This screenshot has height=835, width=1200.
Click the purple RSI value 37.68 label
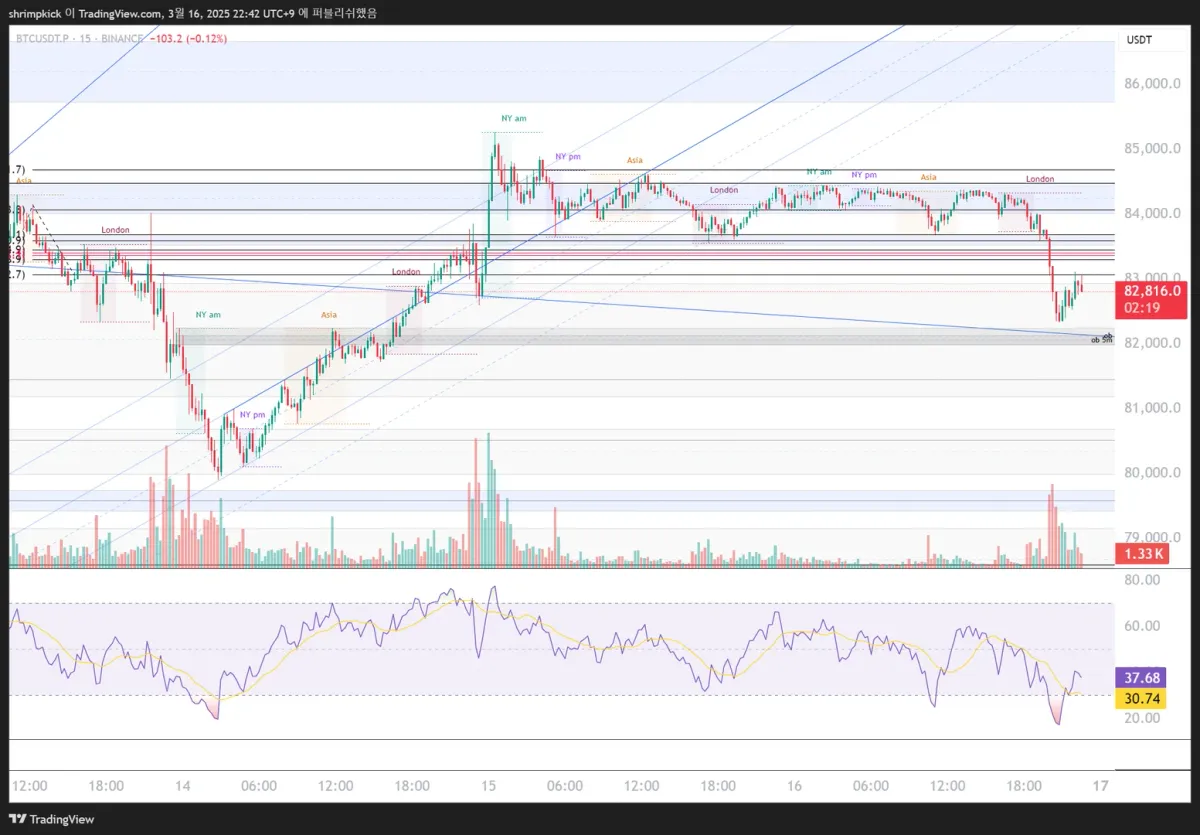coord(1140,678)
